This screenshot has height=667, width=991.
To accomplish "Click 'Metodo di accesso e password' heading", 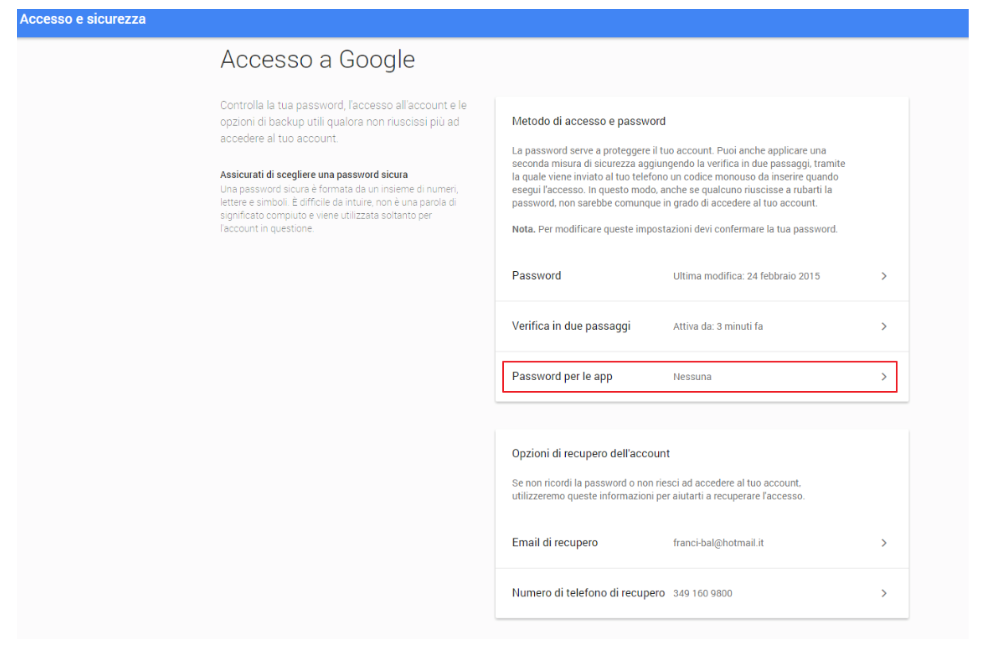I will [588, 121].
